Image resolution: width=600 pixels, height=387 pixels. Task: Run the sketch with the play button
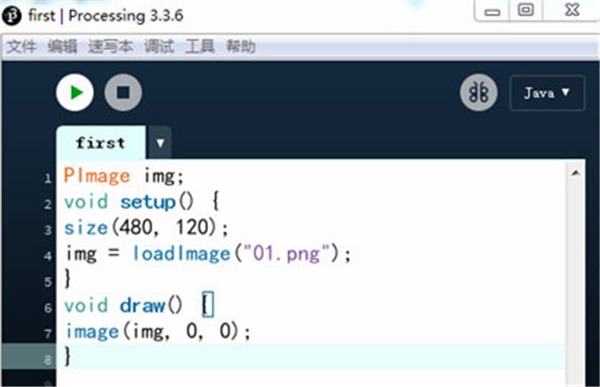(75, 92)
